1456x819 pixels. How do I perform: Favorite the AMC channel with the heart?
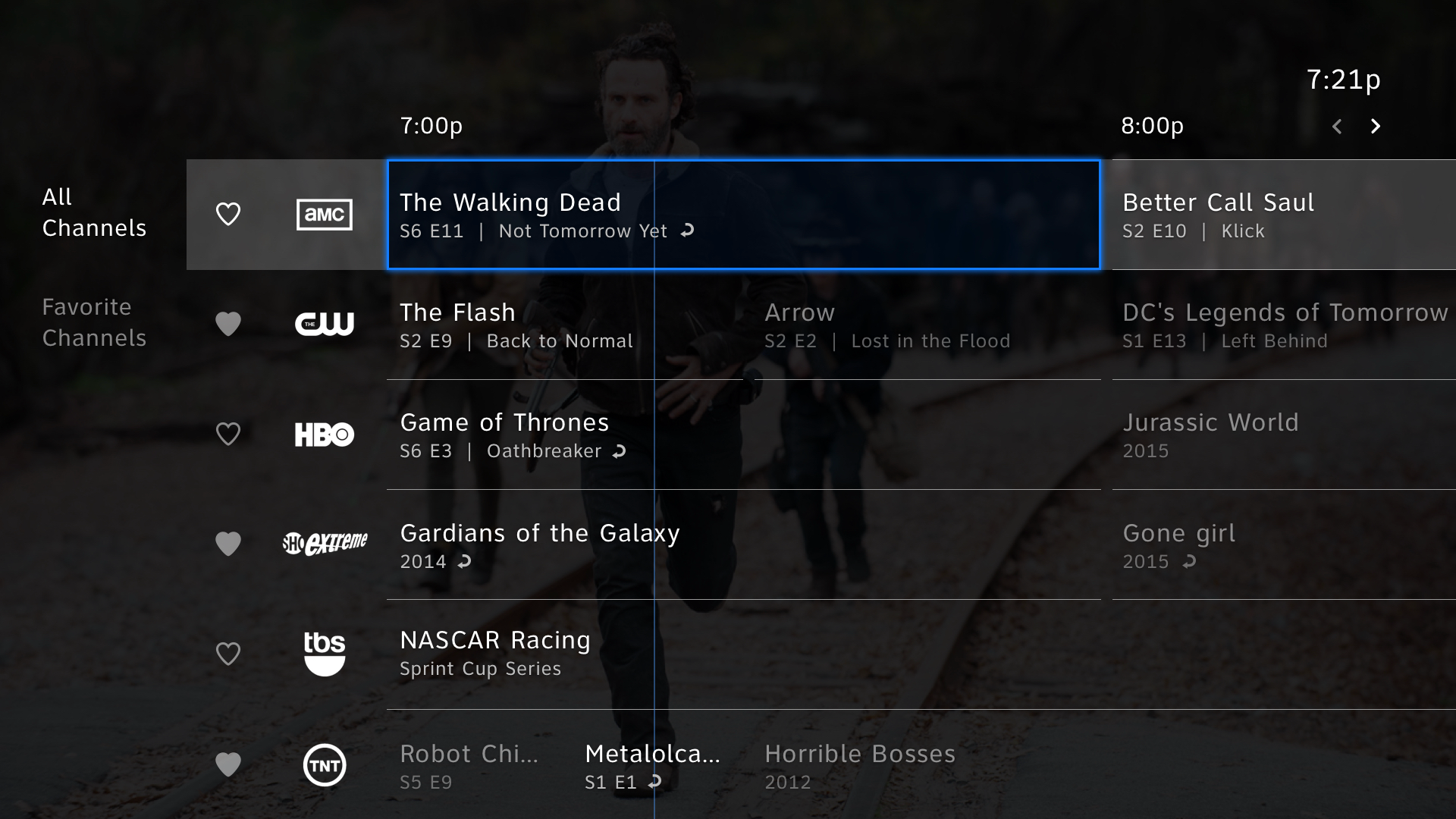pyautogui.click(x=228, y=214)
